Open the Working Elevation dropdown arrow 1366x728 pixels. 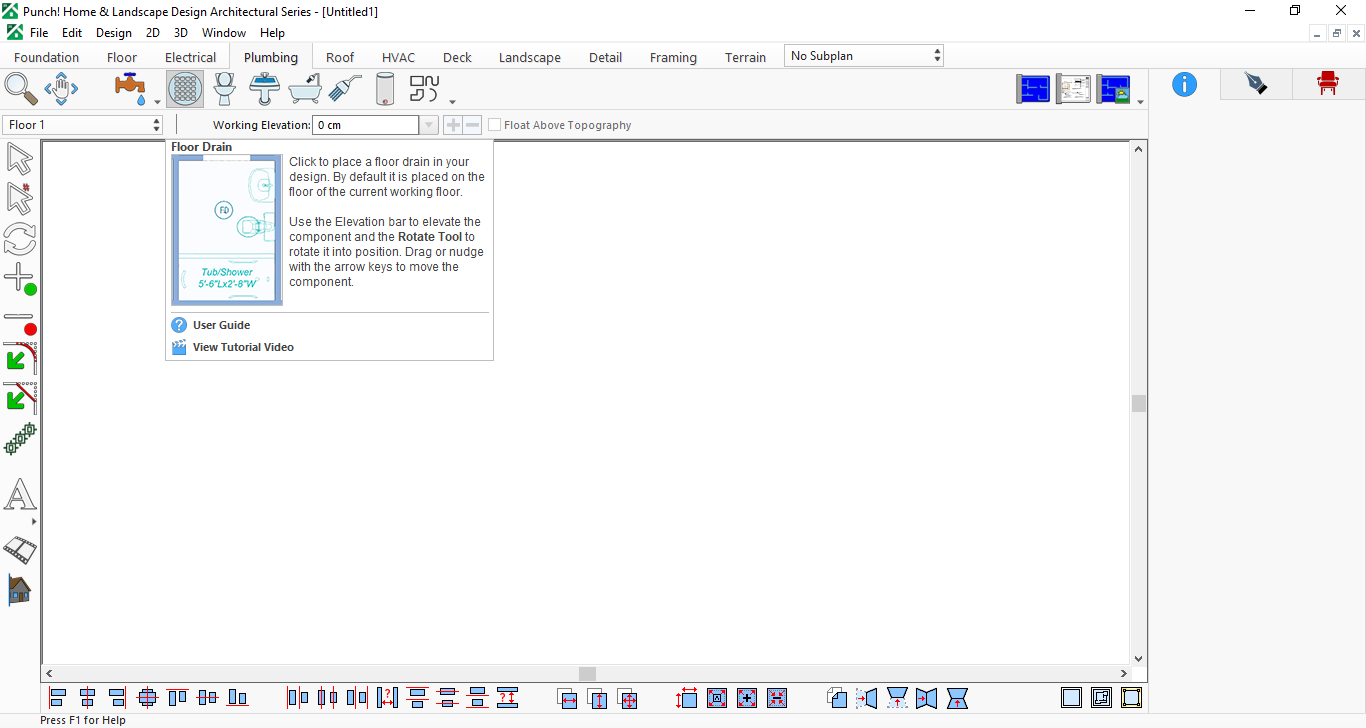[x=429, y=125]
